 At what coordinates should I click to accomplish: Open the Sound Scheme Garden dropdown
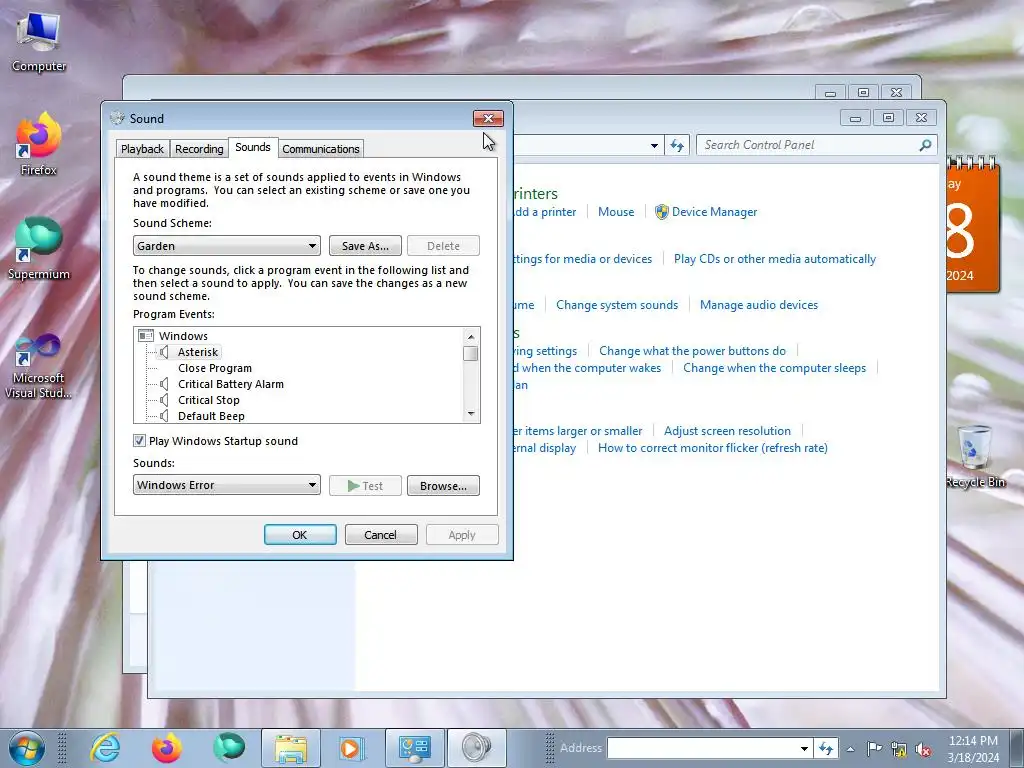pyautogui.click(x=227, y=246)
